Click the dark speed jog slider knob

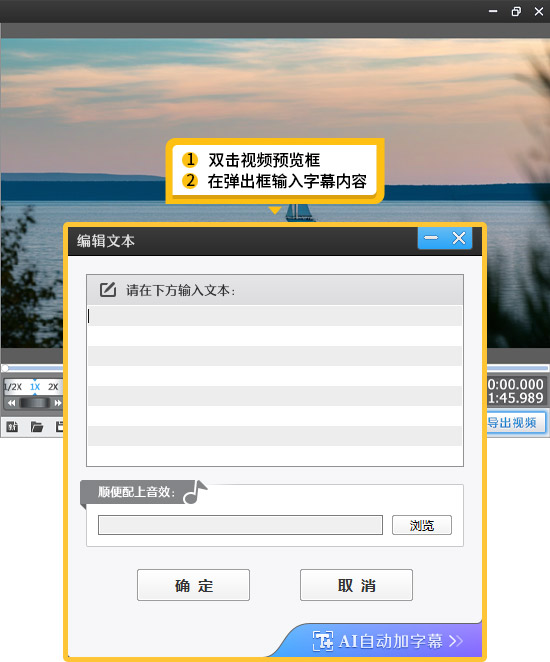[35, 403]
